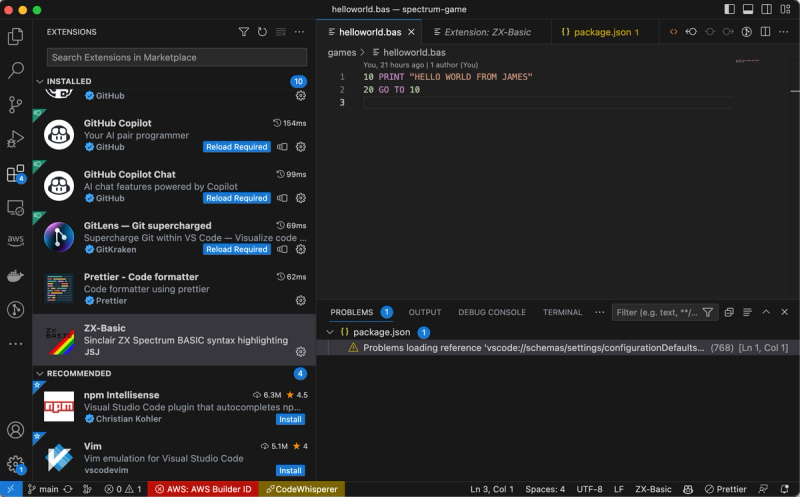The height and width of the screenshot is (497, 800).
Task: Open manage gear for ZX-Basic extension
Action: click(x=301, y=352)
